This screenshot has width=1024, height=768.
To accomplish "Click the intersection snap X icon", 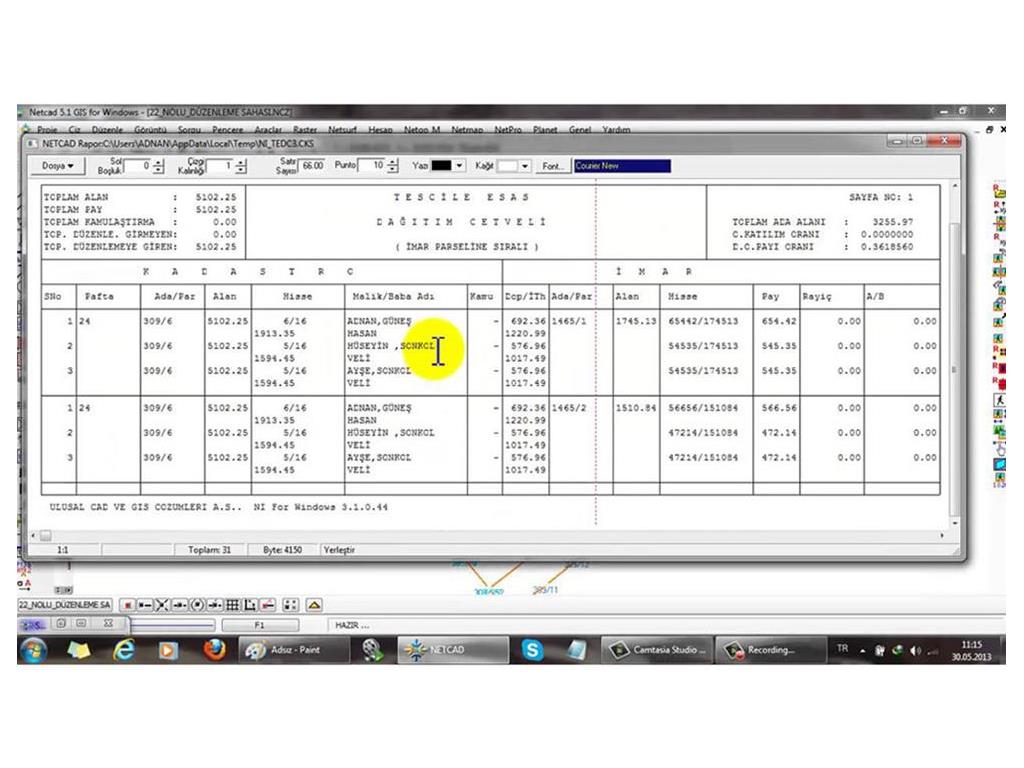I will tap(162, 605).
